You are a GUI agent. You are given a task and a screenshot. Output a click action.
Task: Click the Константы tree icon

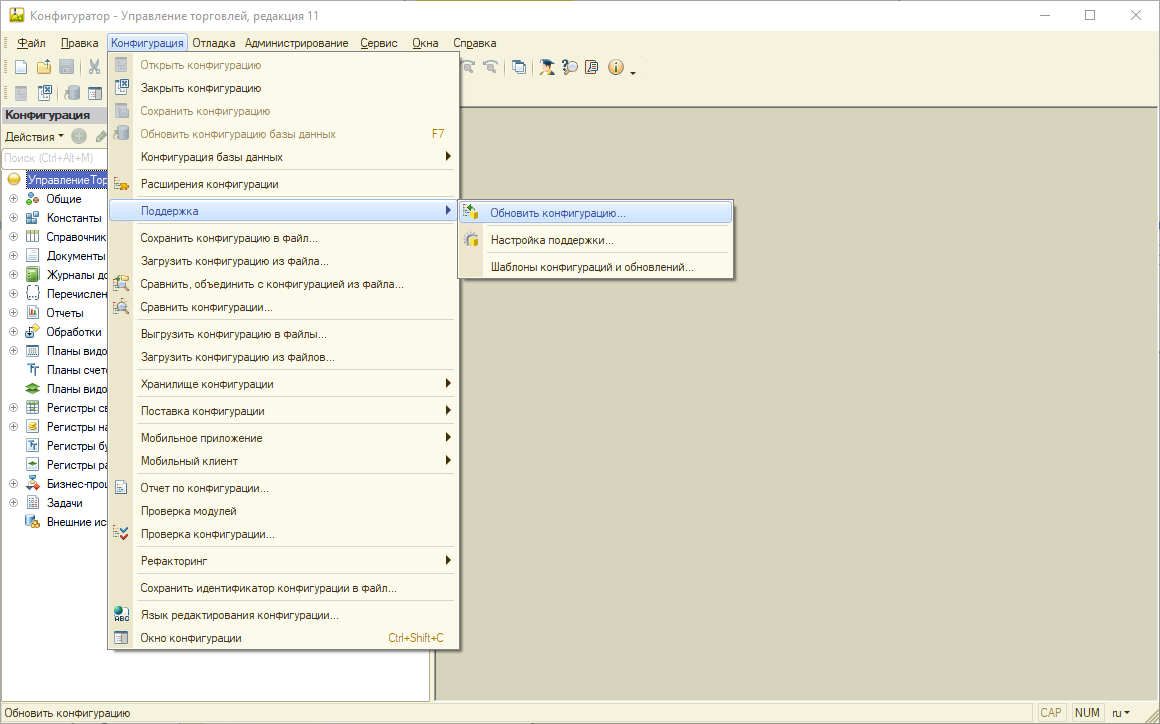(32, 218)
